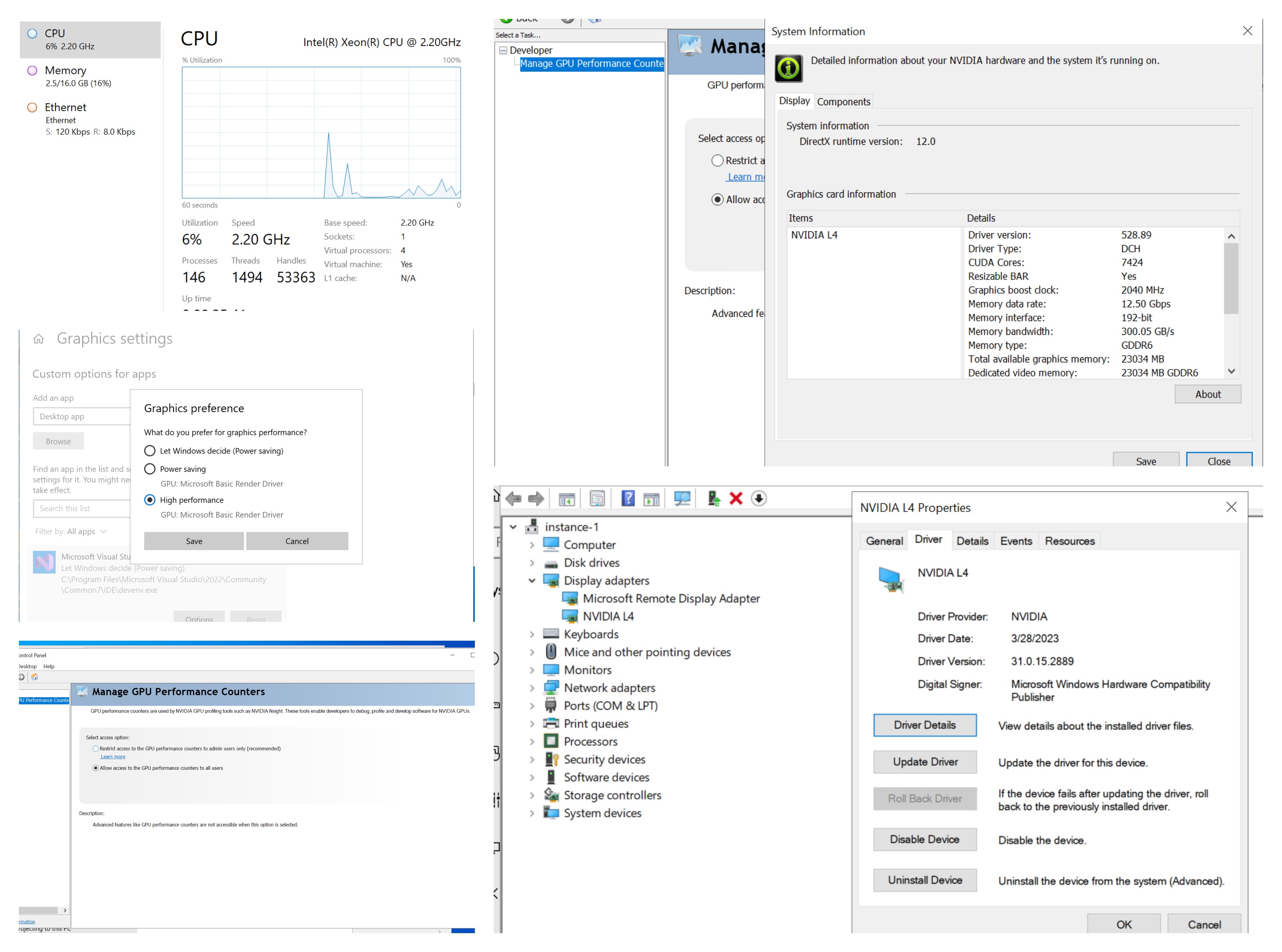Click the Help icon in Device Manager toolbar
Viewport: 1282px width, 952px height.
(628, 499)
